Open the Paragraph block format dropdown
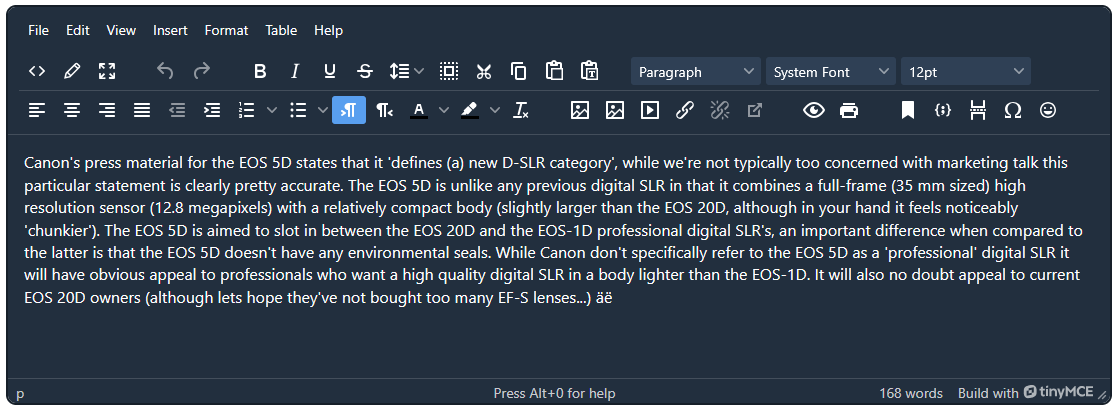1118x408 pixels. (696, 72)
